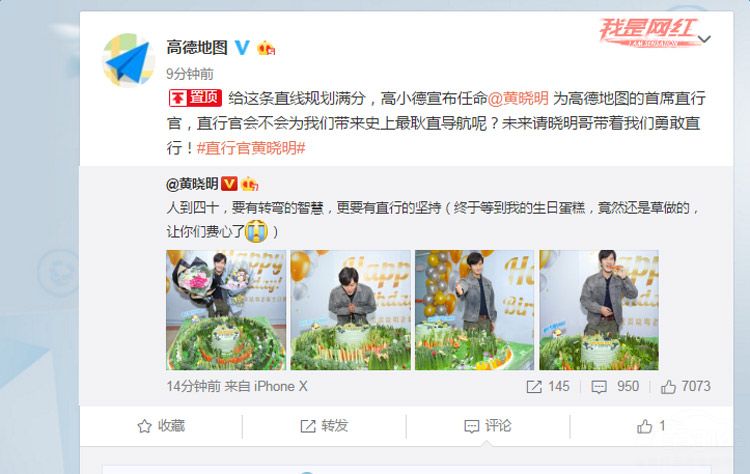
Task: Like the quoted post with 7073 likes
Action: [685, 386]
